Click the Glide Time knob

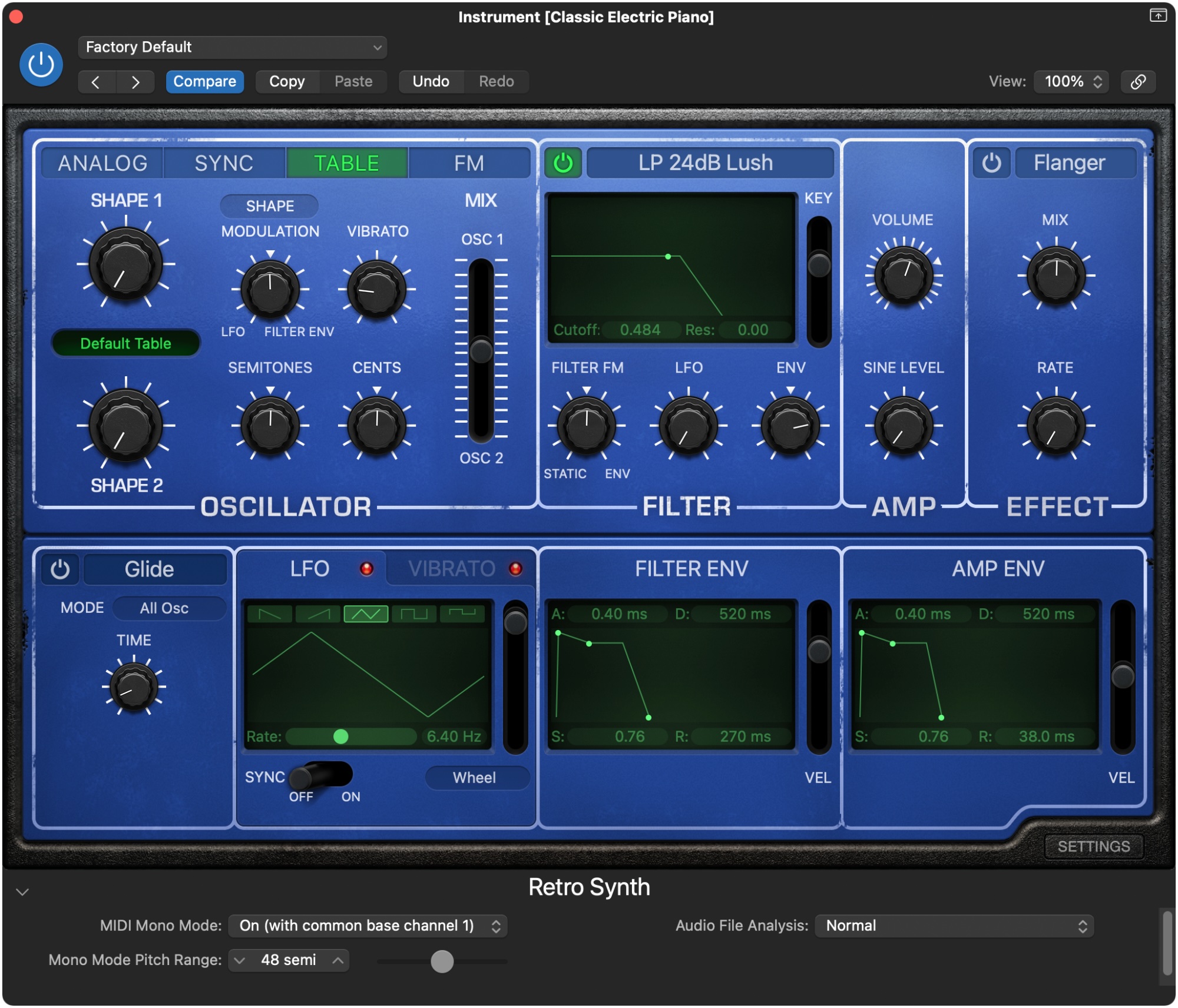coord(134,687)
